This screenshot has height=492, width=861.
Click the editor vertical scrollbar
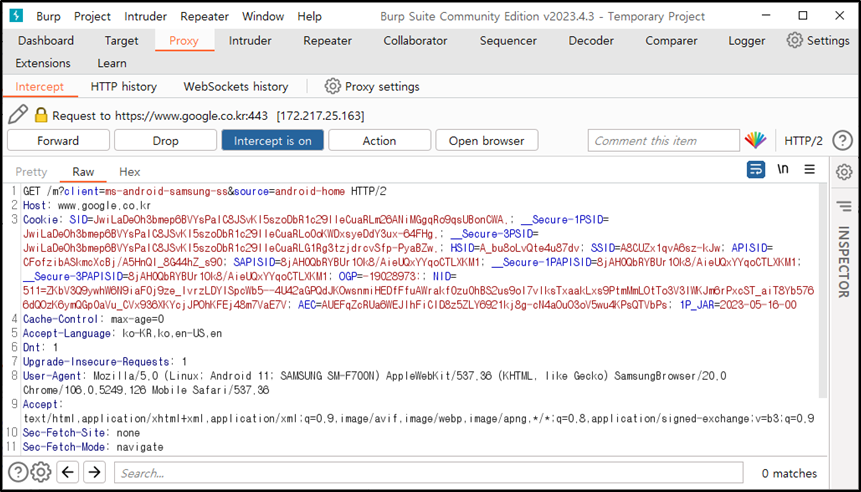(823, 291)
